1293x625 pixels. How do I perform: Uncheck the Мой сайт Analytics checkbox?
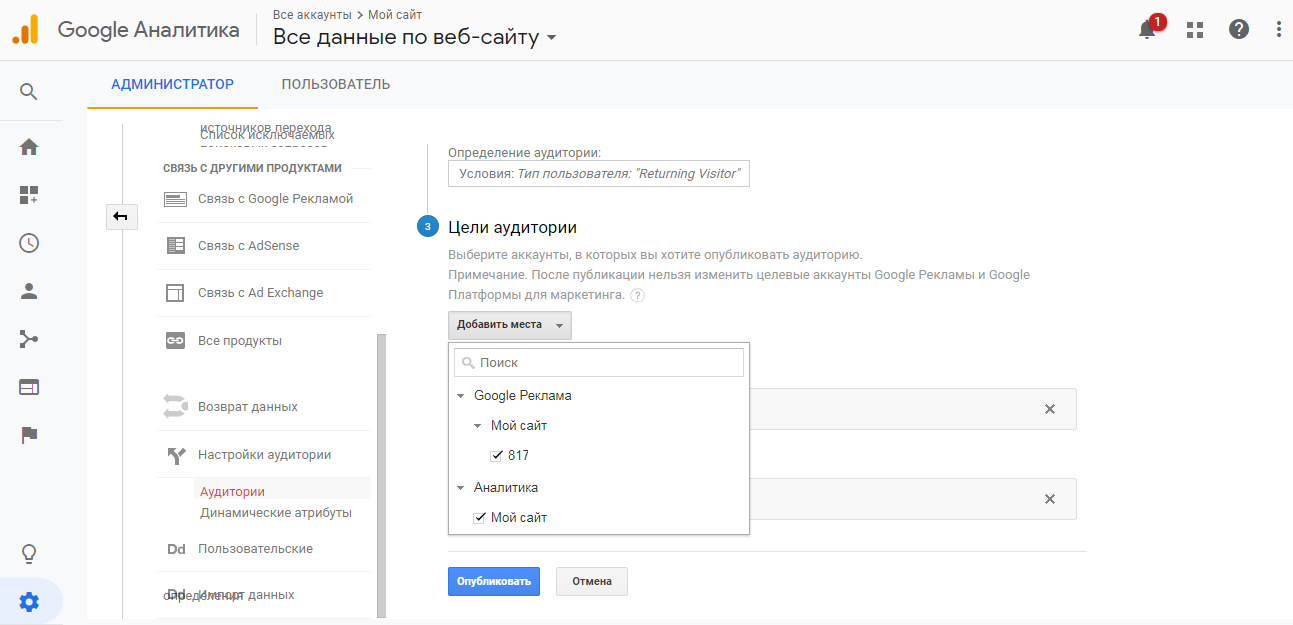(480, 518)
